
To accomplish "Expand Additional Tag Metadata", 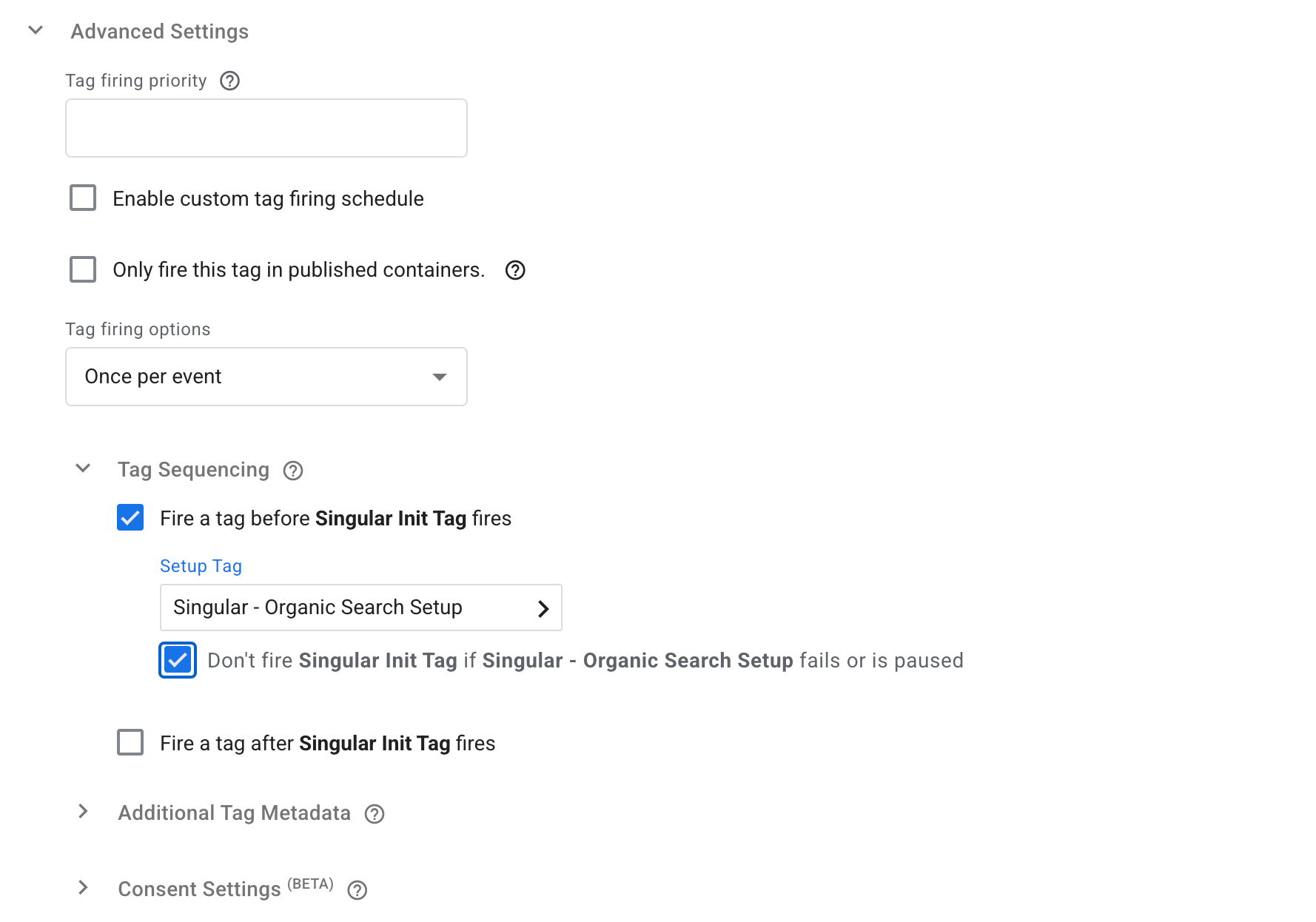I will click(82, 812).
